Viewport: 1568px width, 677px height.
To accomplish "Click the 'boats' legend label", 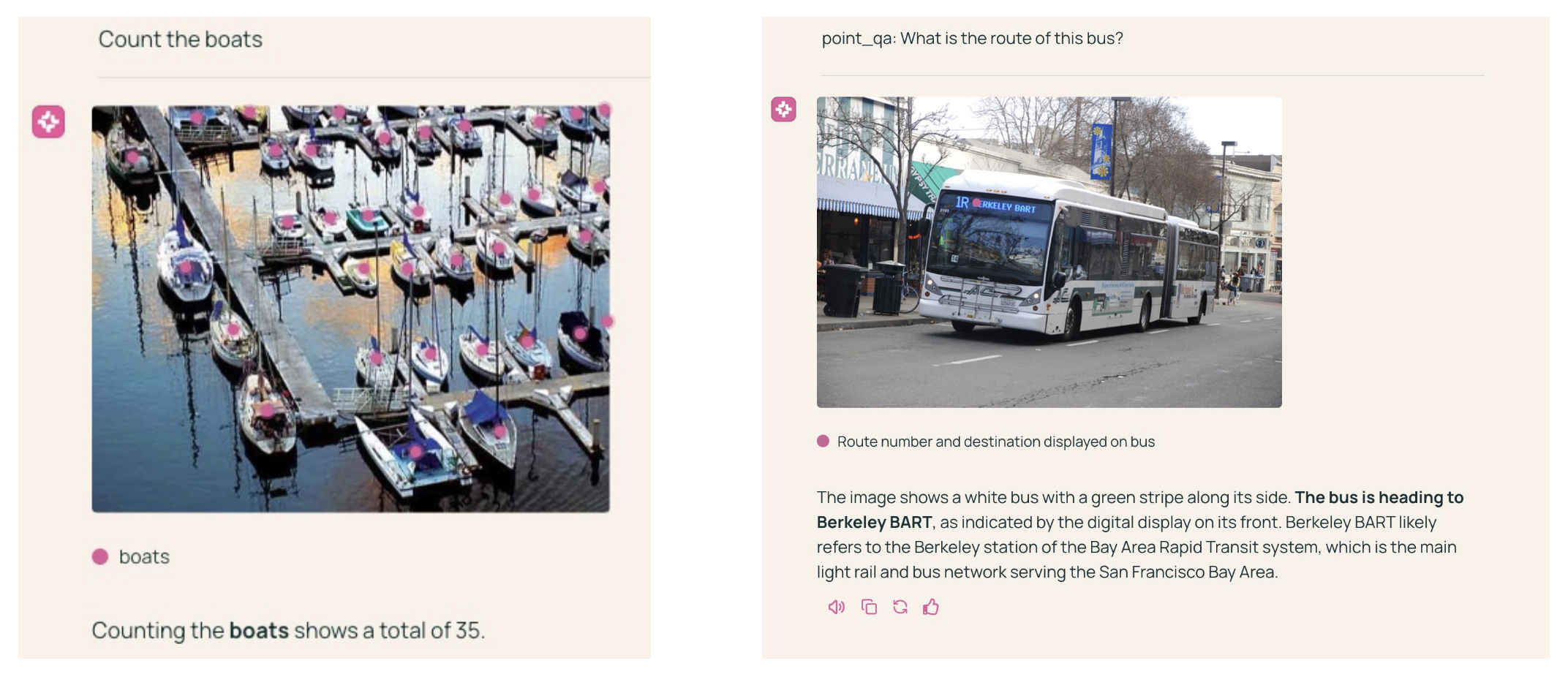I will [x=144, y=556].
